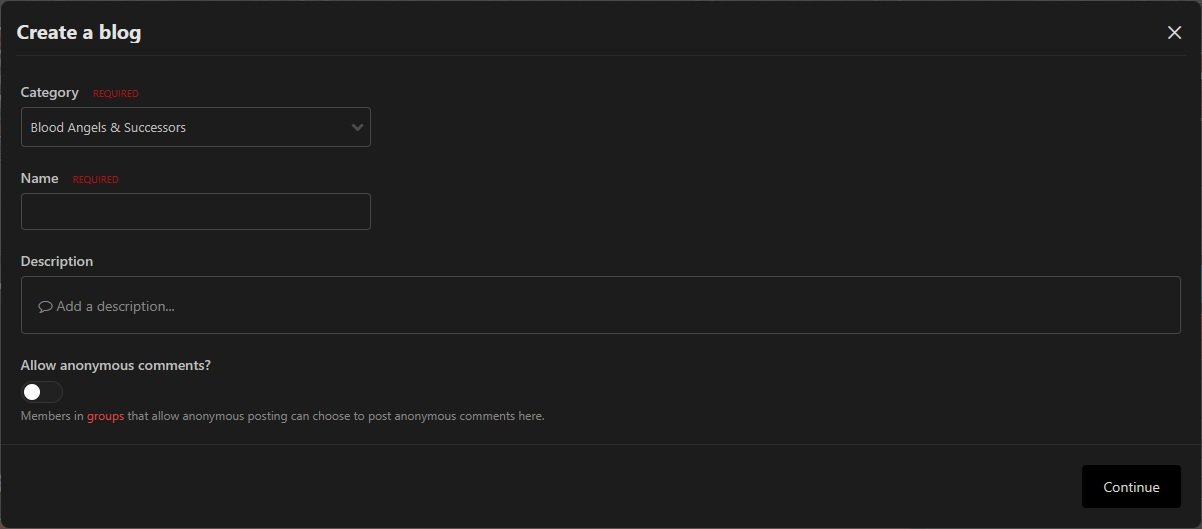The image size is (1202, 529).
Task: Click the Create a blog dialog title
Action: [x=79, y=33]
